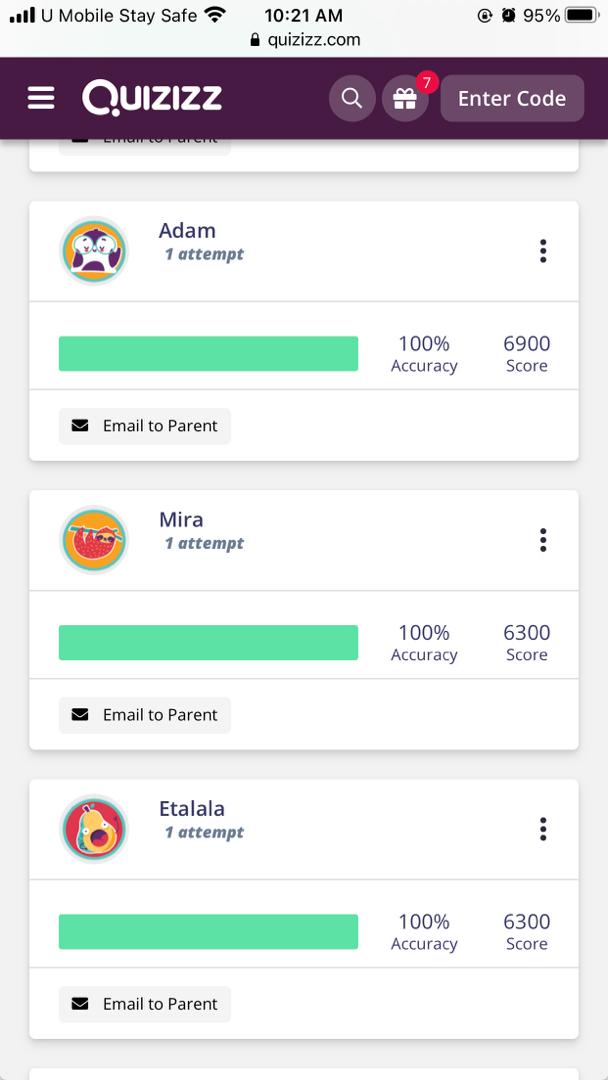
Task: Click Mira's green accuracy bar
Action: [208, 643]
